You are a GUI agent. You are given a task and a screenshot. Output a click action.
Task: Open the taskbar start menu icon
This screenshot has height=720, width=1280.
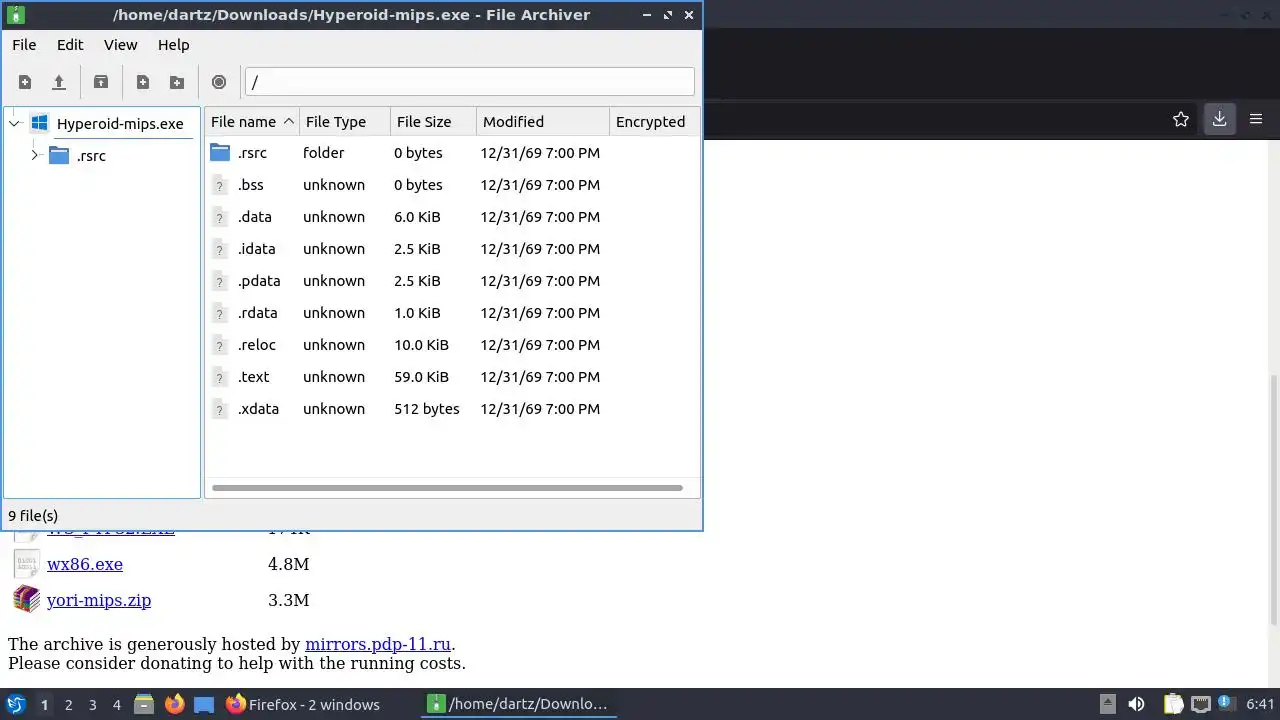tap(15, 704)
